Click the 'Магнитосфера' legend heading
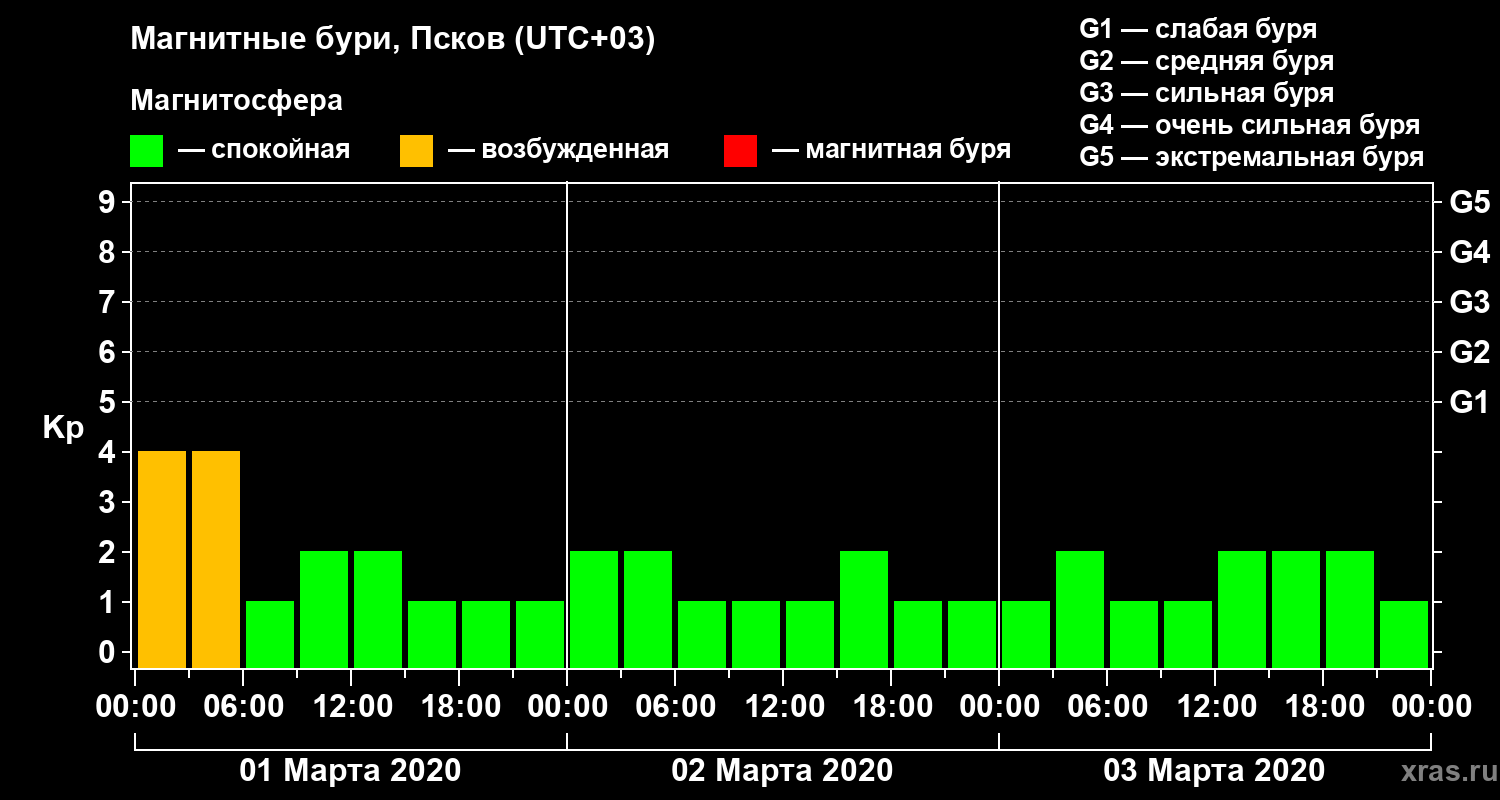The width and height of the screenshot is (1500, 800). (237, 101)
